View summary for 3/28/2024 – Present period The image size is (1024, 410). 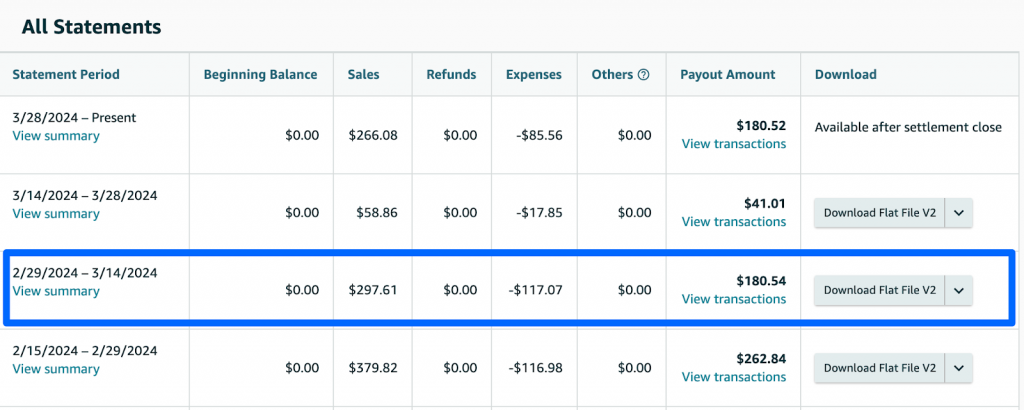(x=56, y=136)
